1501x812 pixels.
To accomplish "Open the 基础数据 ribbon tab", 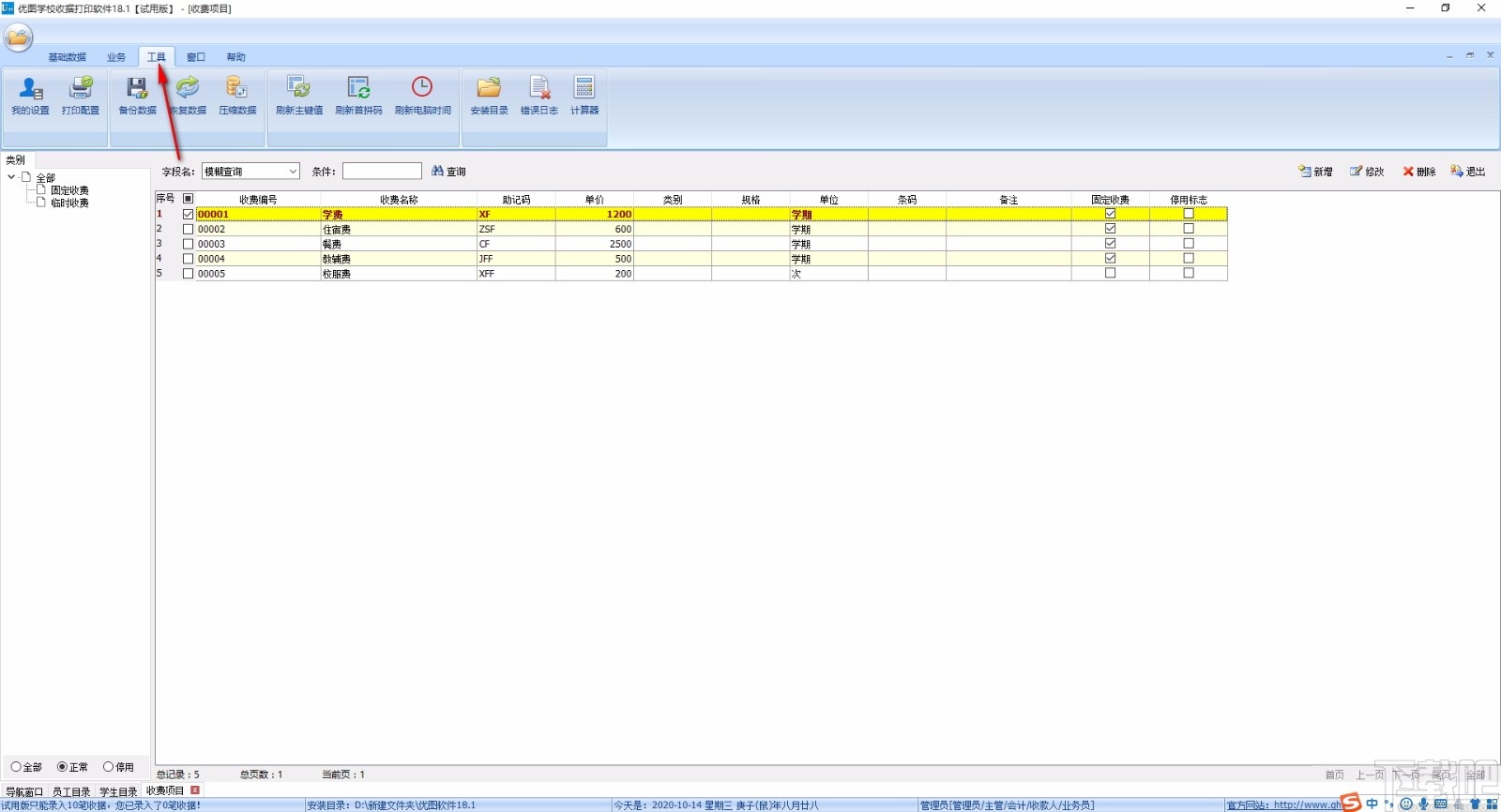I will point(67,57).
